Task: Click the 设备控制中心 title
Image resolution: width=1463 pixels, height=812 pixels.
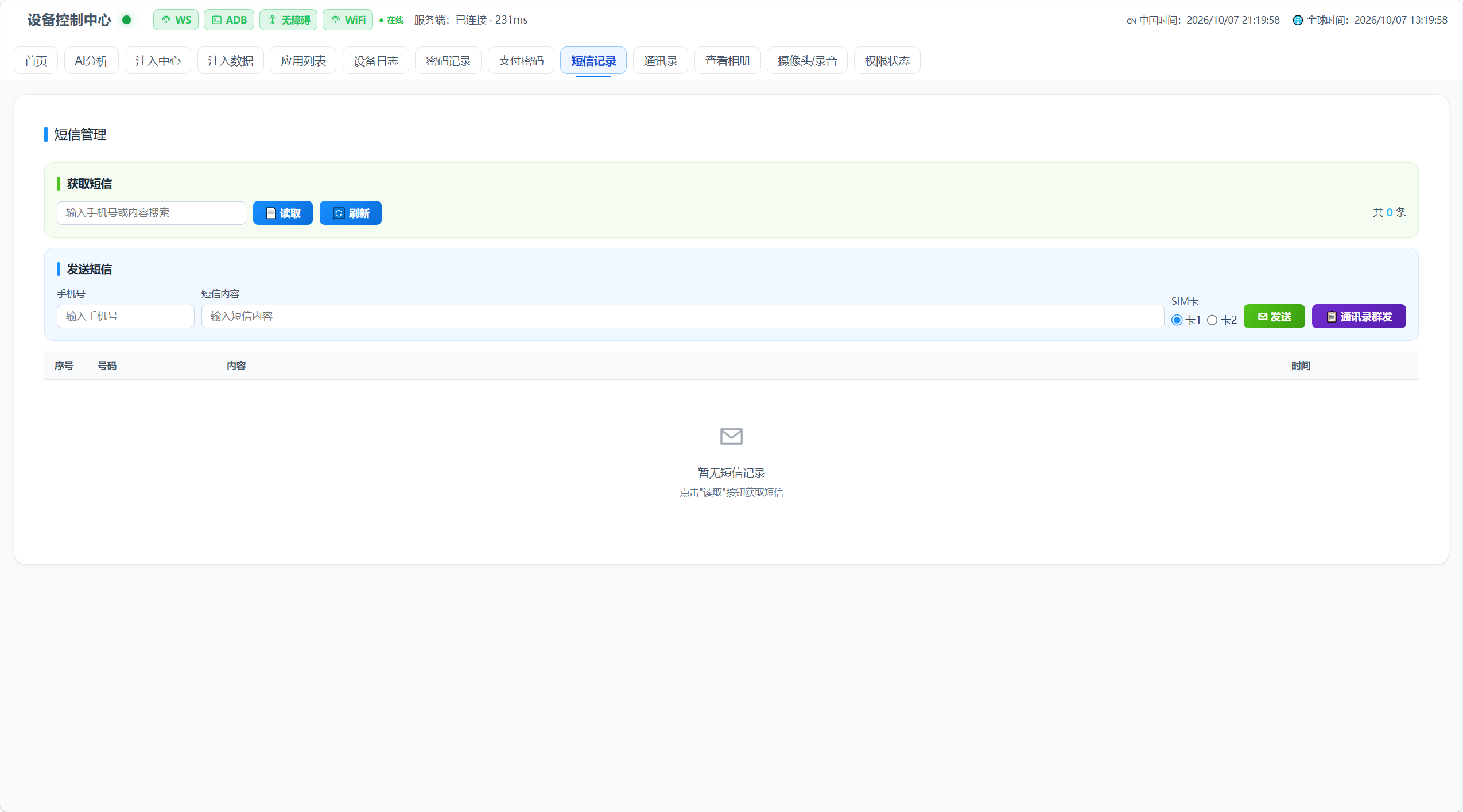Action: click(x=69, y=20)
